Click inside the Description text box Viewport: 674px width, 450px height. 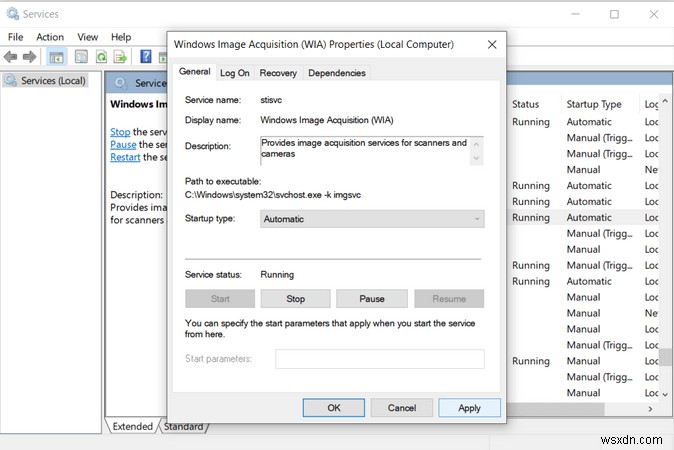tap(365, 150)
